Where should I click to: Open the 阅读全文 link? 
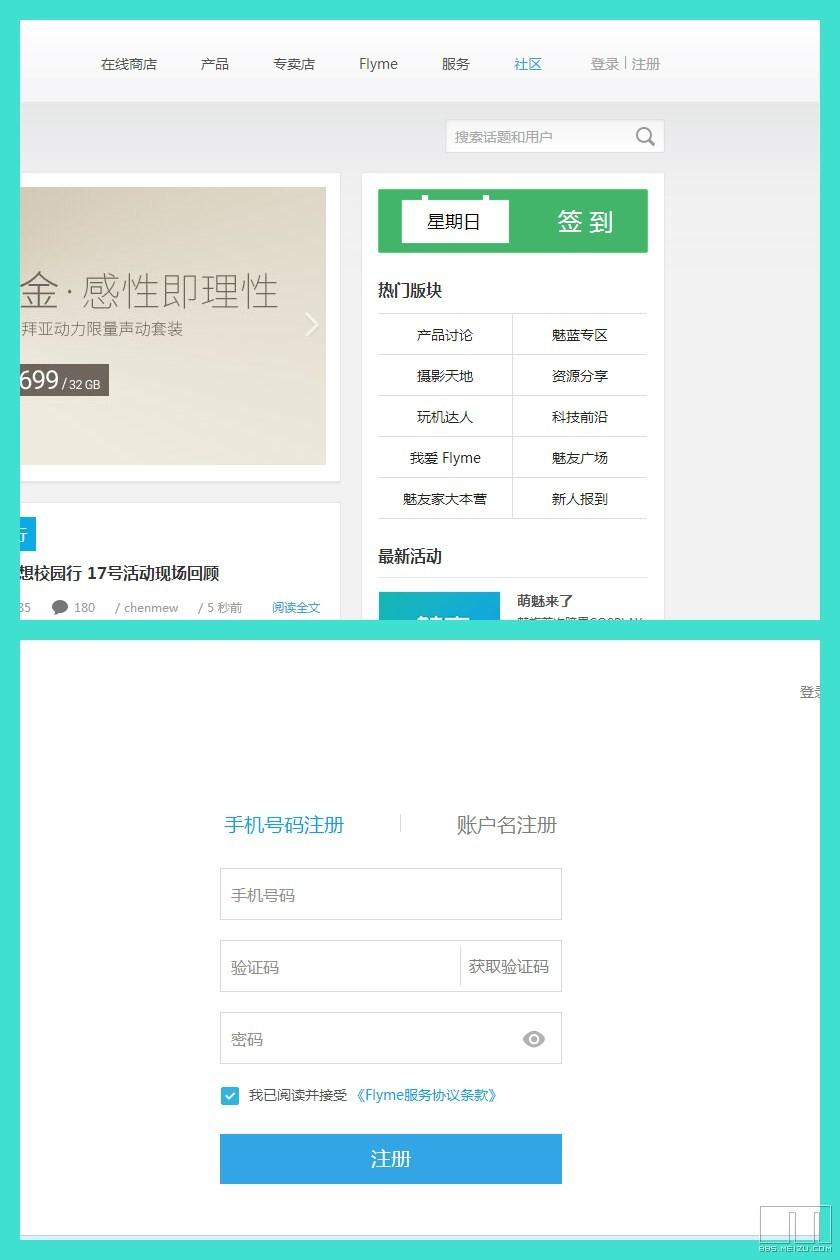click(296, 607)
